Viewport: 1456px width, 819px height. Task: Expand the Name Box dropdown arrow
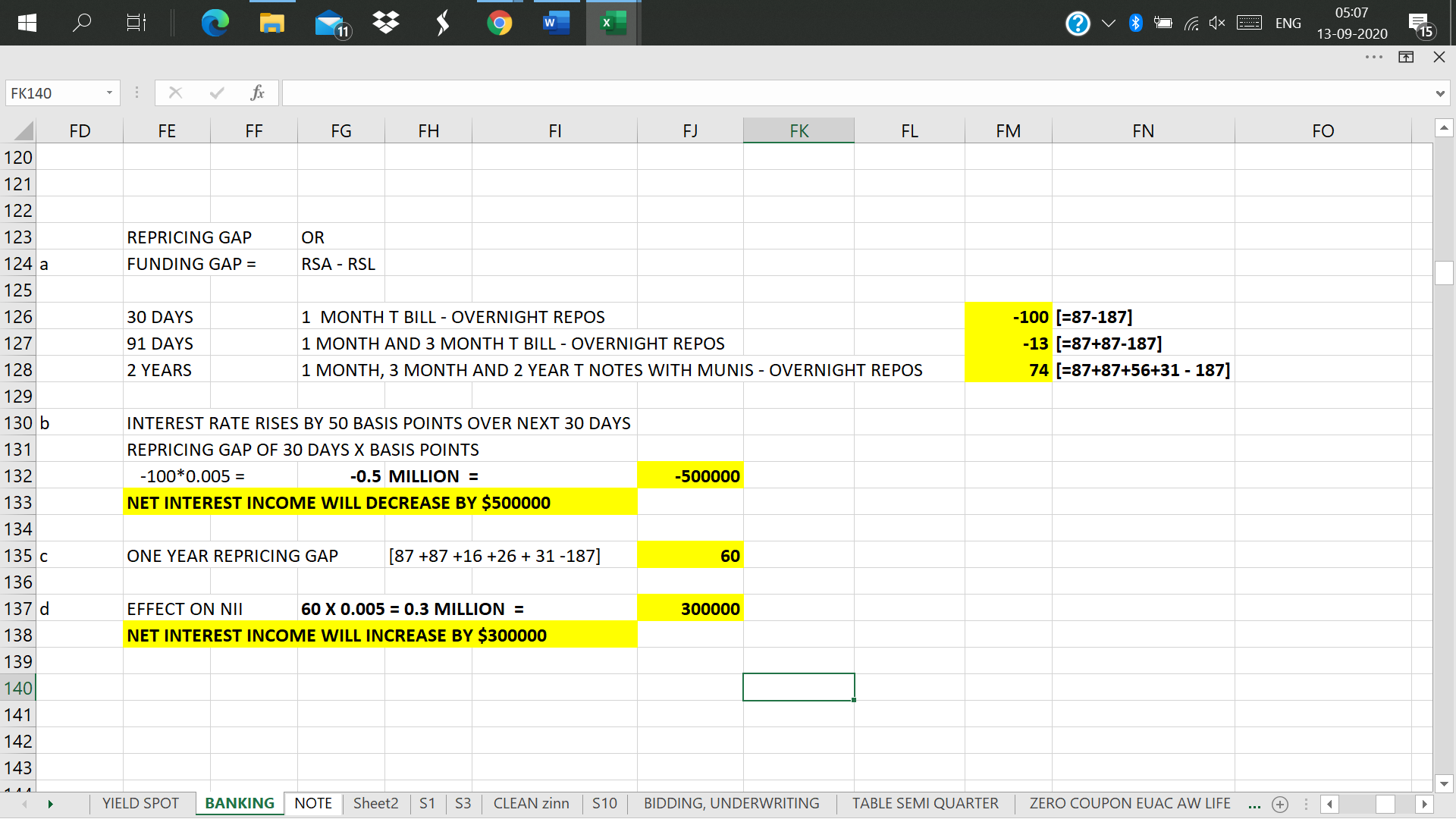109,93
